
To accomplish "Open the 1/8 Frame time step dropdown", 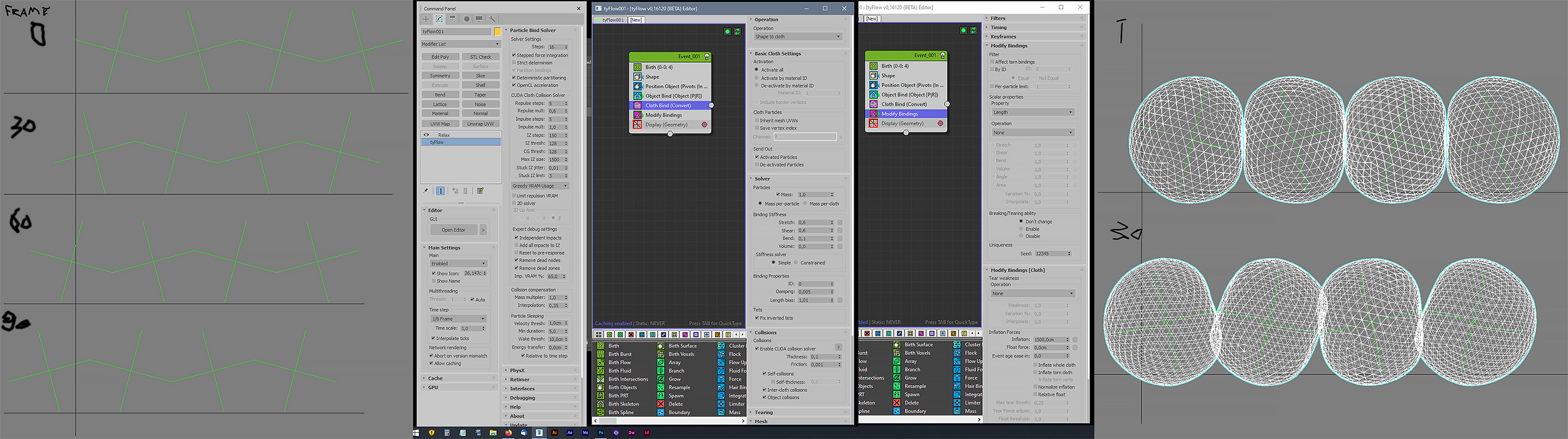I will point(458,319).
